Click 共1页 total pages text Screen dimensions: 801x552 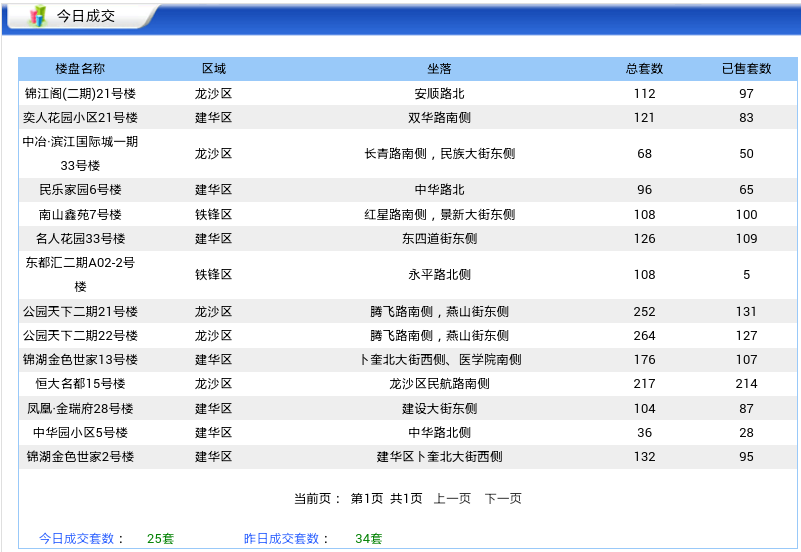pos(407,498)
